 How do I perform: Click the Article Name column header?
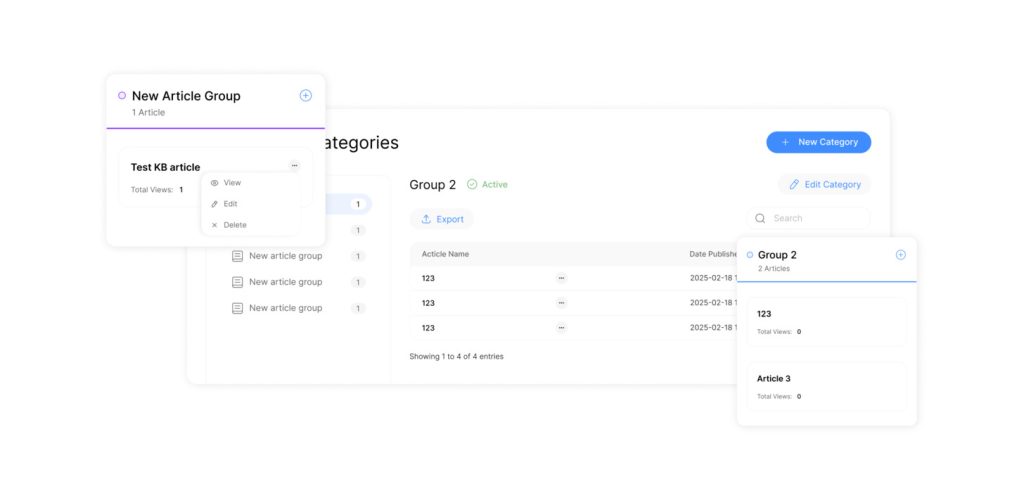point(445,254)
